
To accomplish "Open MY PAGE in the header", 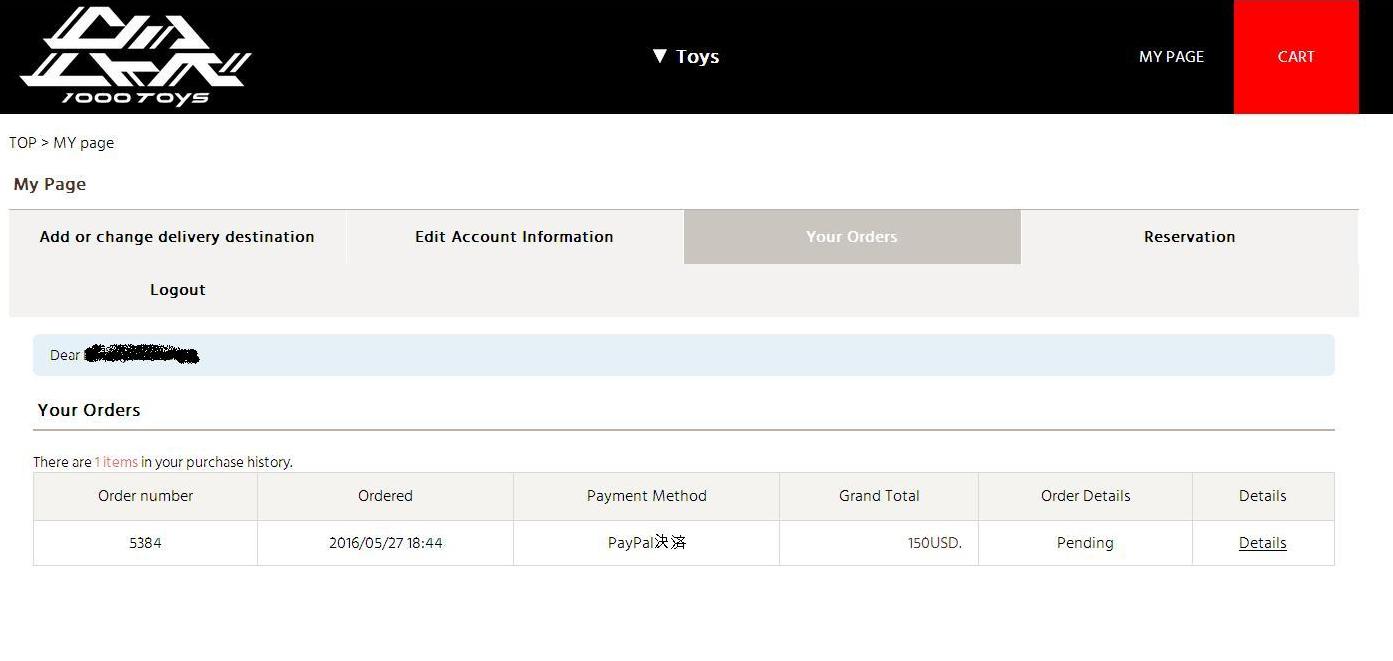I will click(1171, 57).
